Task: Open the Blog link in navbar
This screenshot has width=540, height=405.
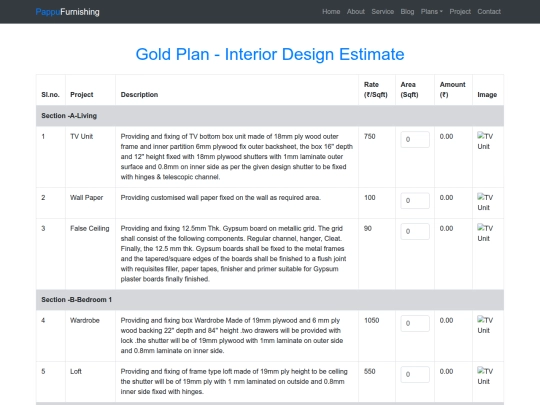Action: point(407,12)
